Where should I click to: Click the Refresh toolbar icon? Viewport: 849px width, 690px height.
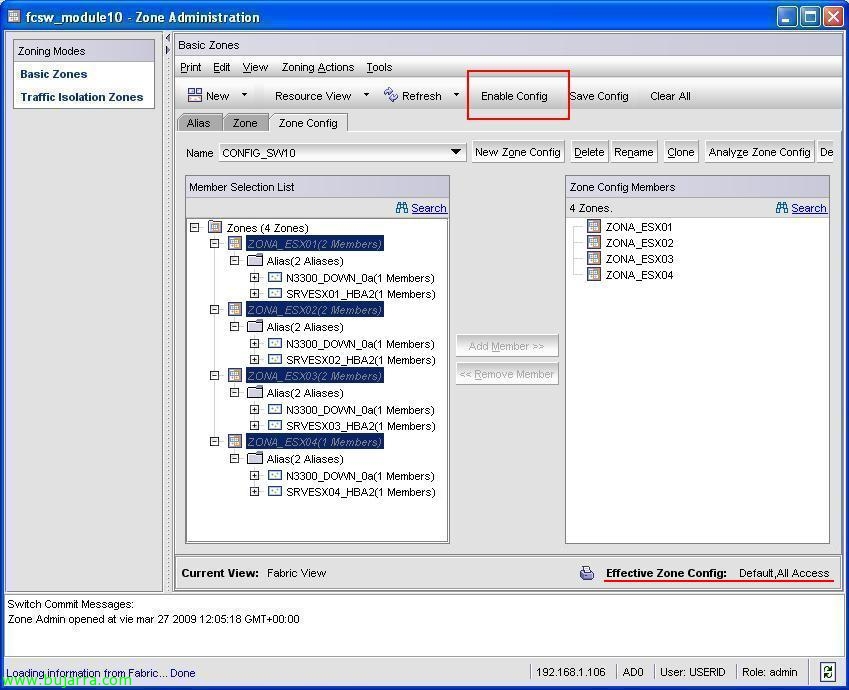point(391,96)
